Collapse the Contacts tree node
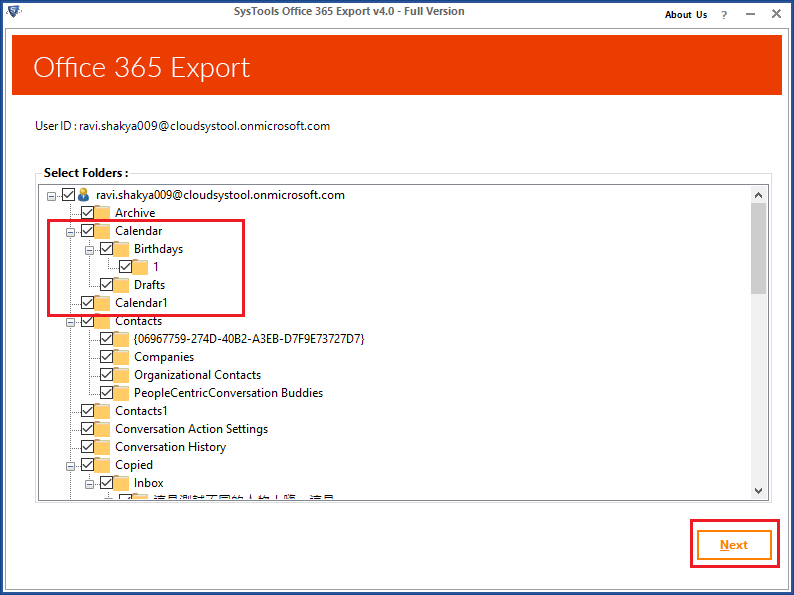This screenshot has width=794, height=595. tap(70, 323)
